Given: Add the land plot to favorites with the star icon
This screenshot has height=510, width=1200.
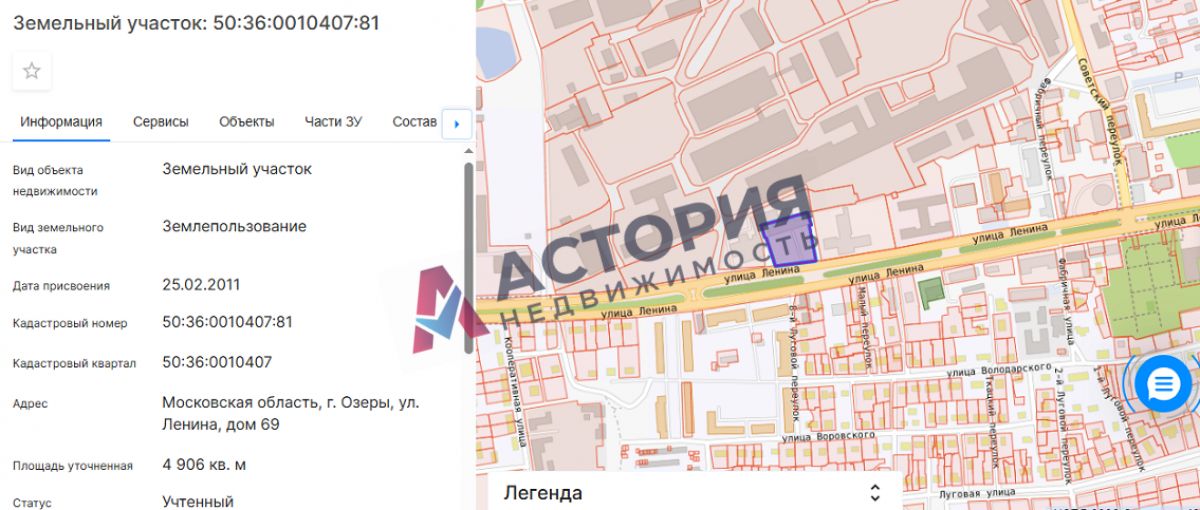Looking at the screenshot, I should [x=32, y=71].
